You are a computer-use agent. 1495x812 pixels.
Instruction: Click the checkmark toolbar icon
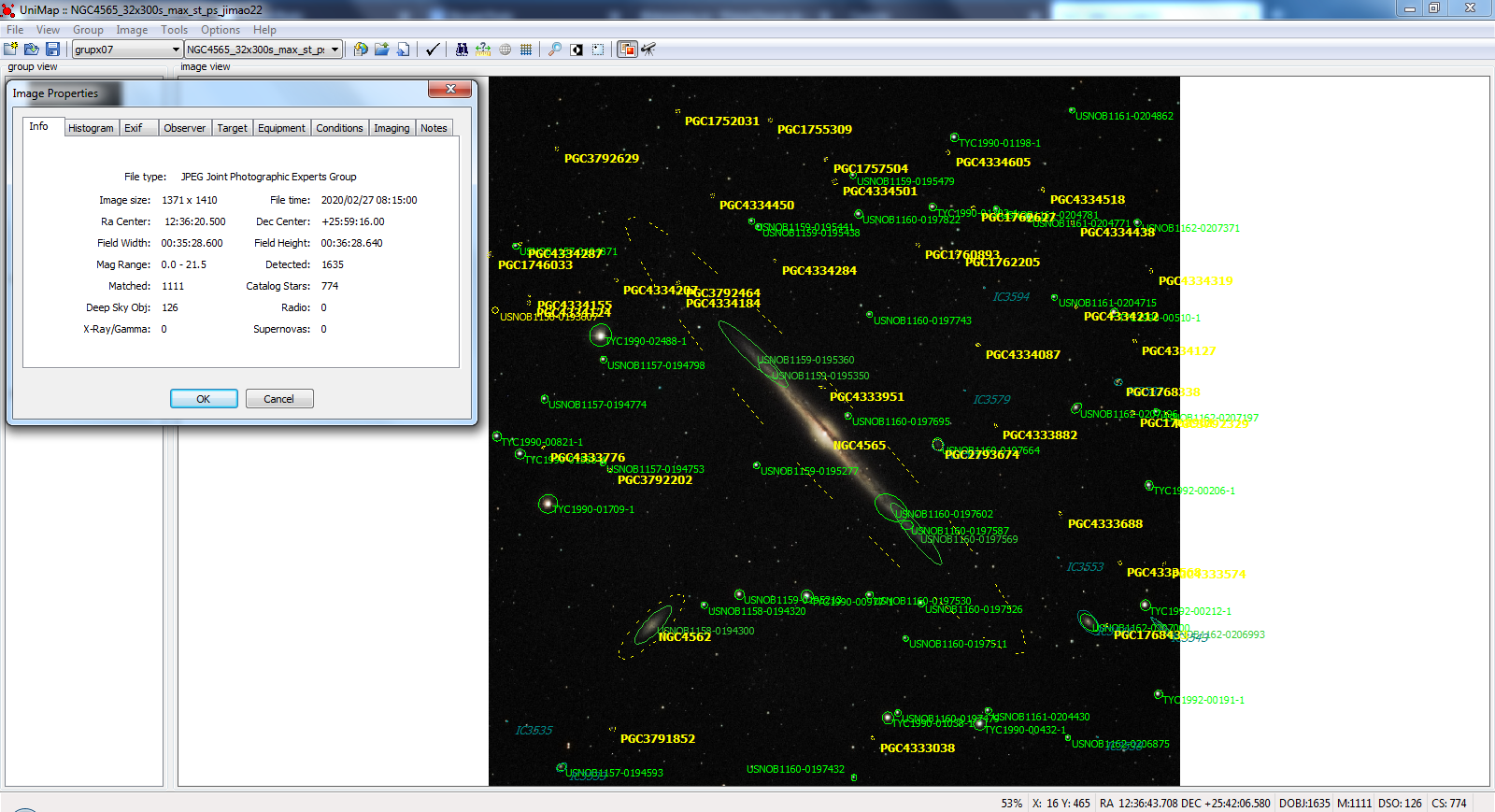pyautogui.click(x=433, y=50)
